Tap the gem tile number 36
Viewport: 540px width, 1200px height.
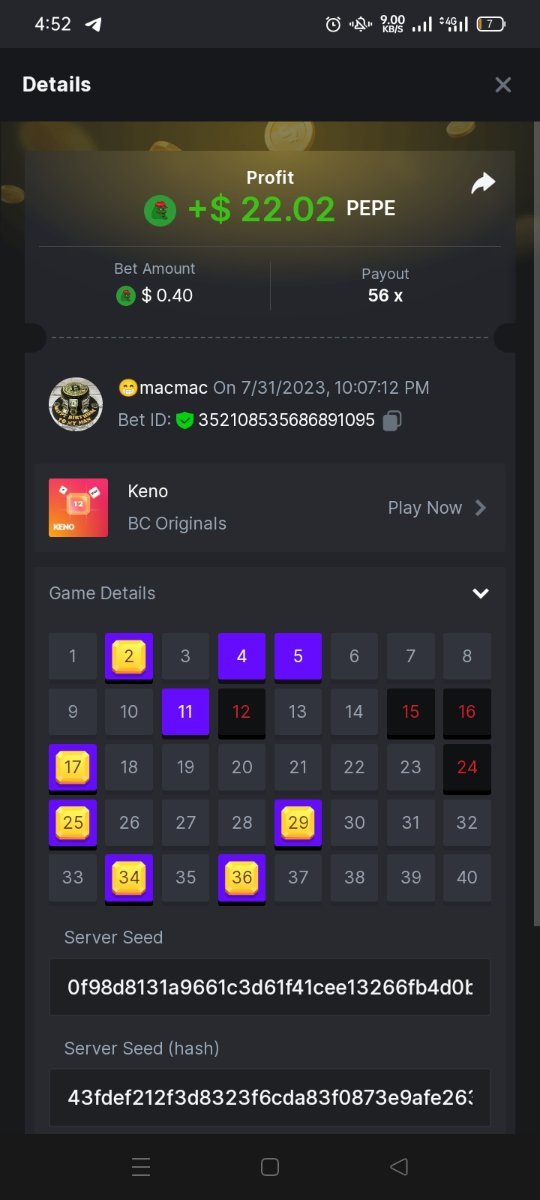(x=242, y=878)
